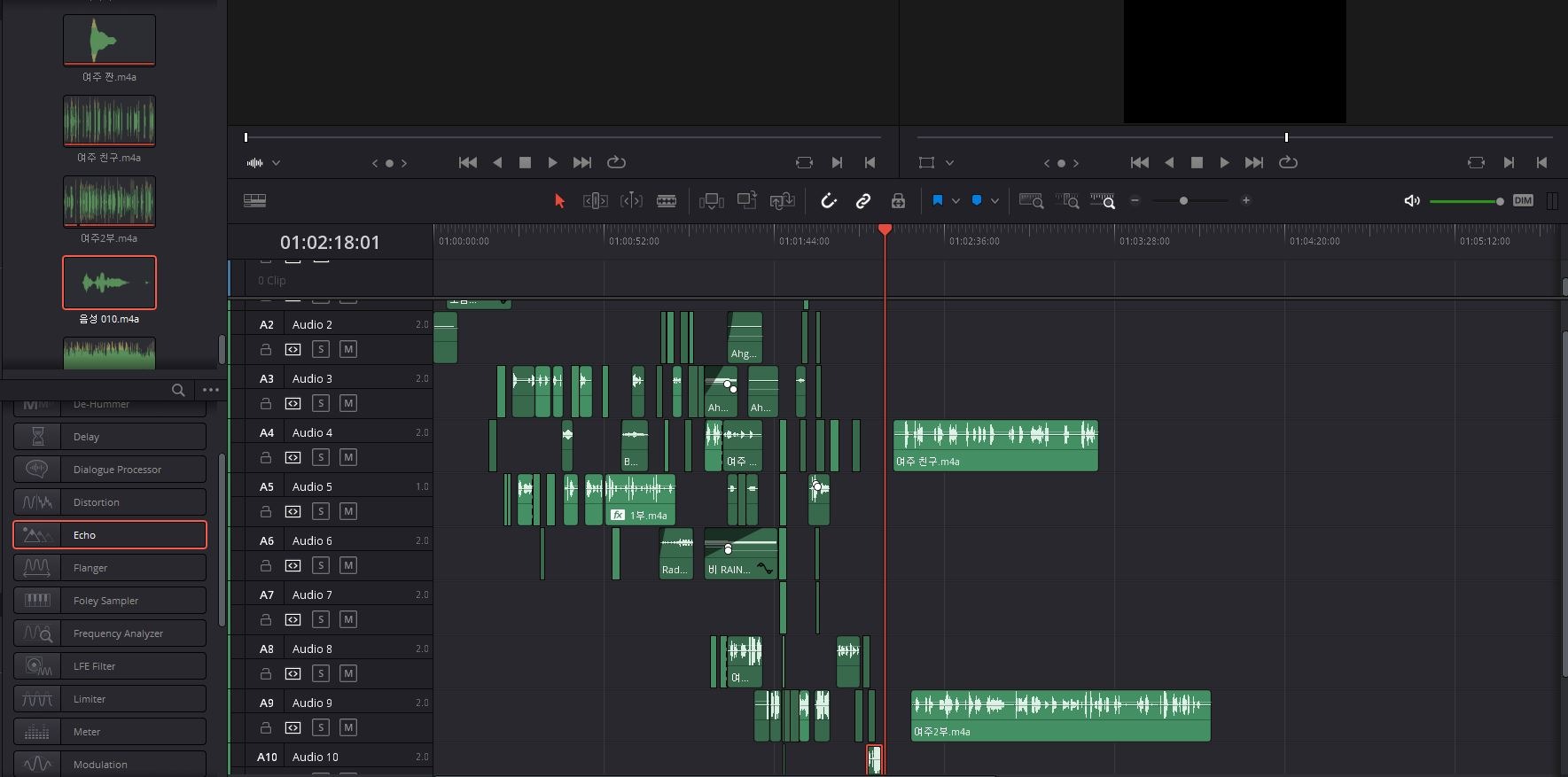Select the Distortion audio effect
The image size is (1568, 777).
(x=110, y=502)
